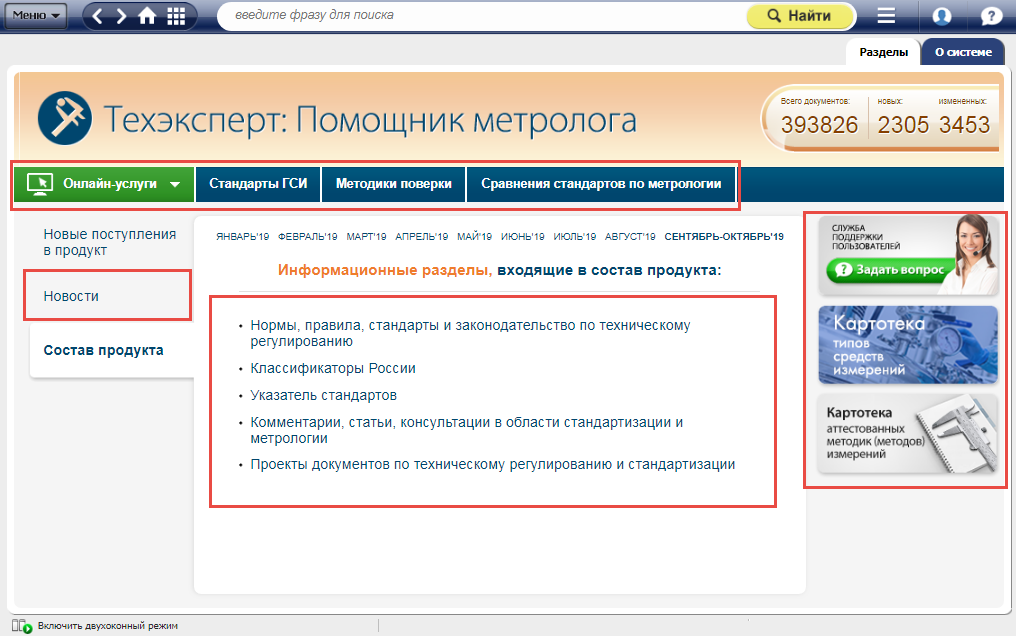Click the help question mark icon
1016x636 pixels.
coord(991,16)
